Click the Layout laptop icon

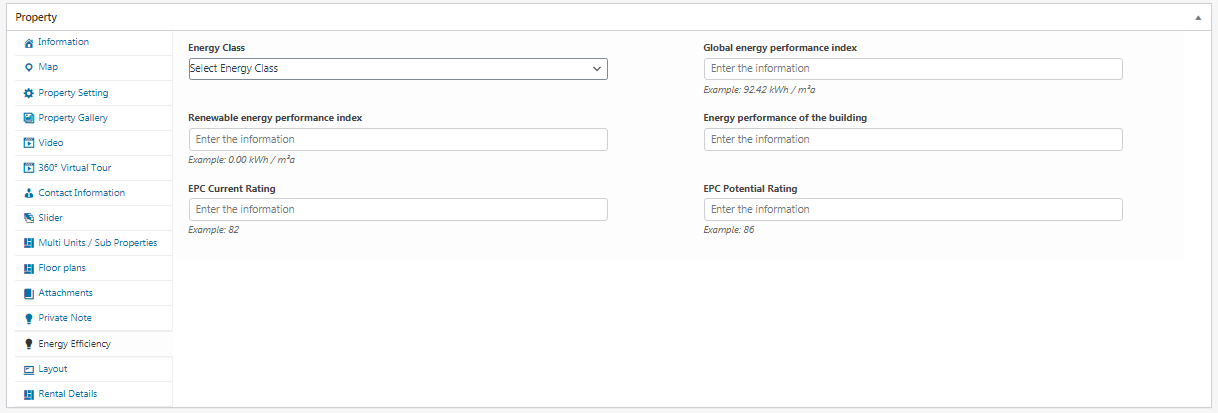tap(29, 369)
